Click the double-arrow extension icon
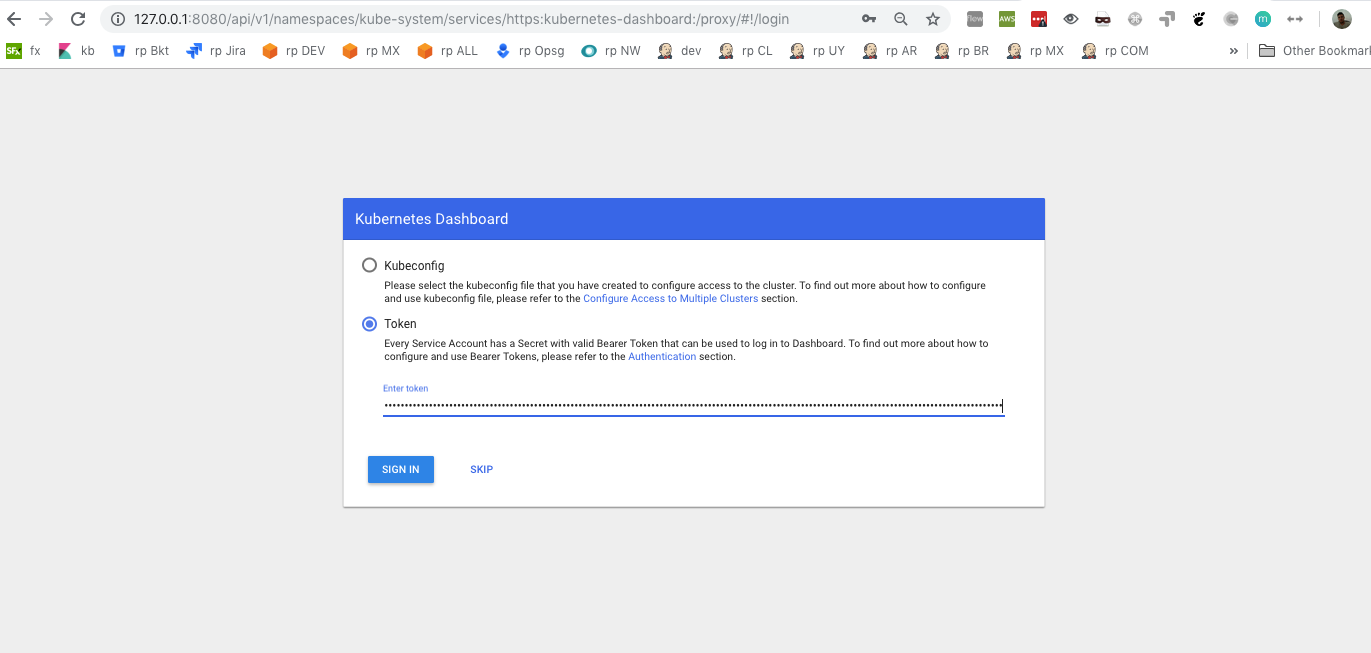This screenshot has width=1371, height=653. tap(1295, 19)
